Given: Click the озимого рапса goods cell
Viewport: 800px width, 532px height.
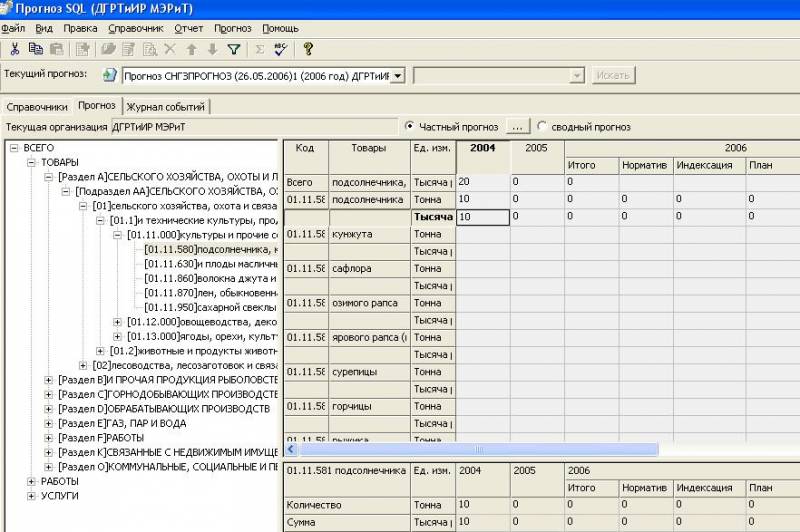Looking at the screenshot, I should [x=369, y=303].
